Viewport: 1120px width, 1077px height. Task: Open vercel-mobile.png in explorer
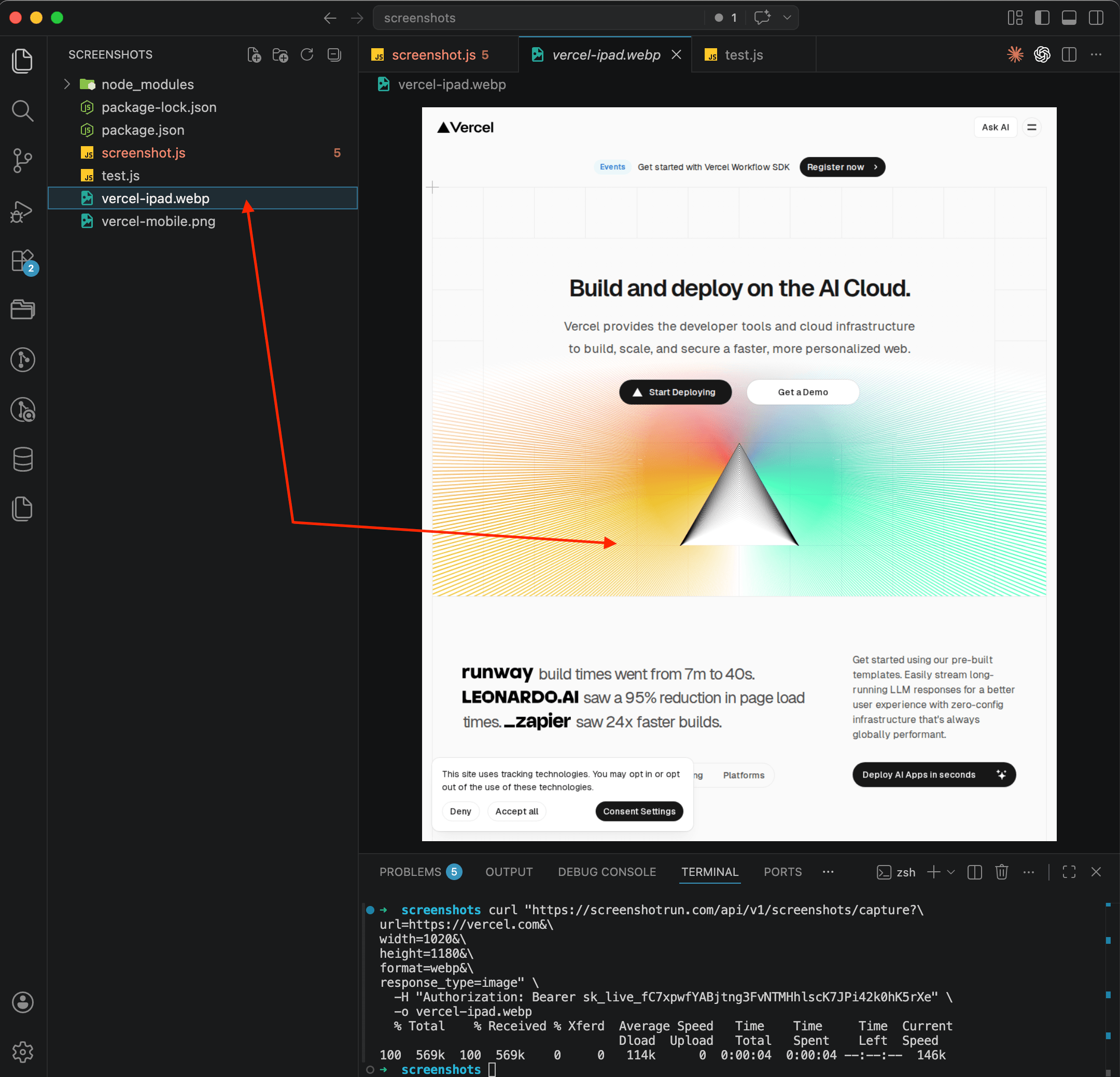click(x=158, y=221)
